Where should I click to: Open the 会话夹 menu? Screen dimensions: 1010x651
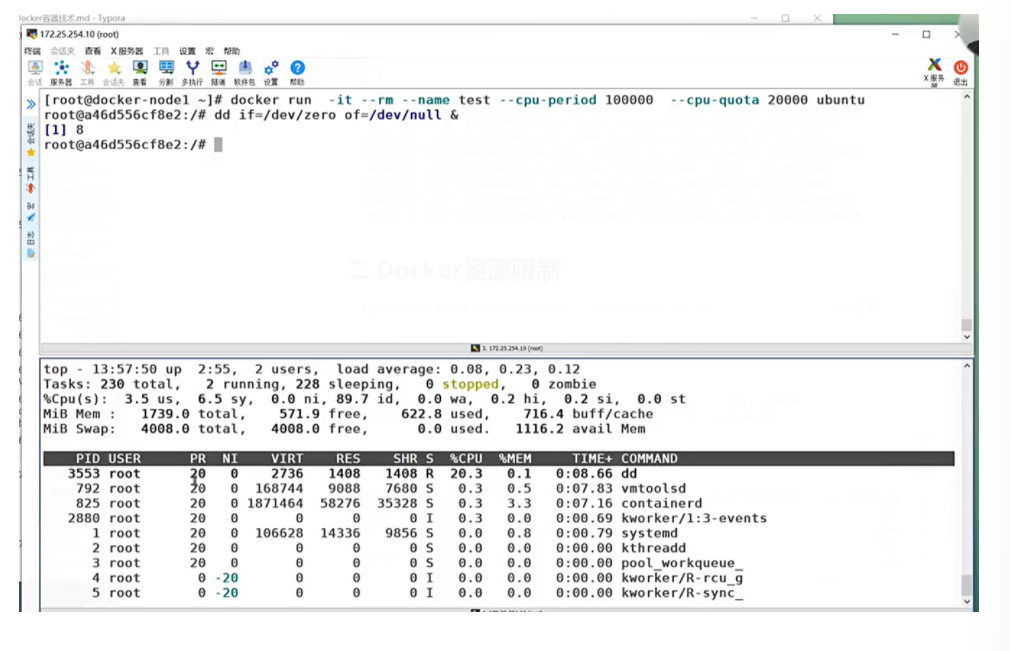click(62, 51)
